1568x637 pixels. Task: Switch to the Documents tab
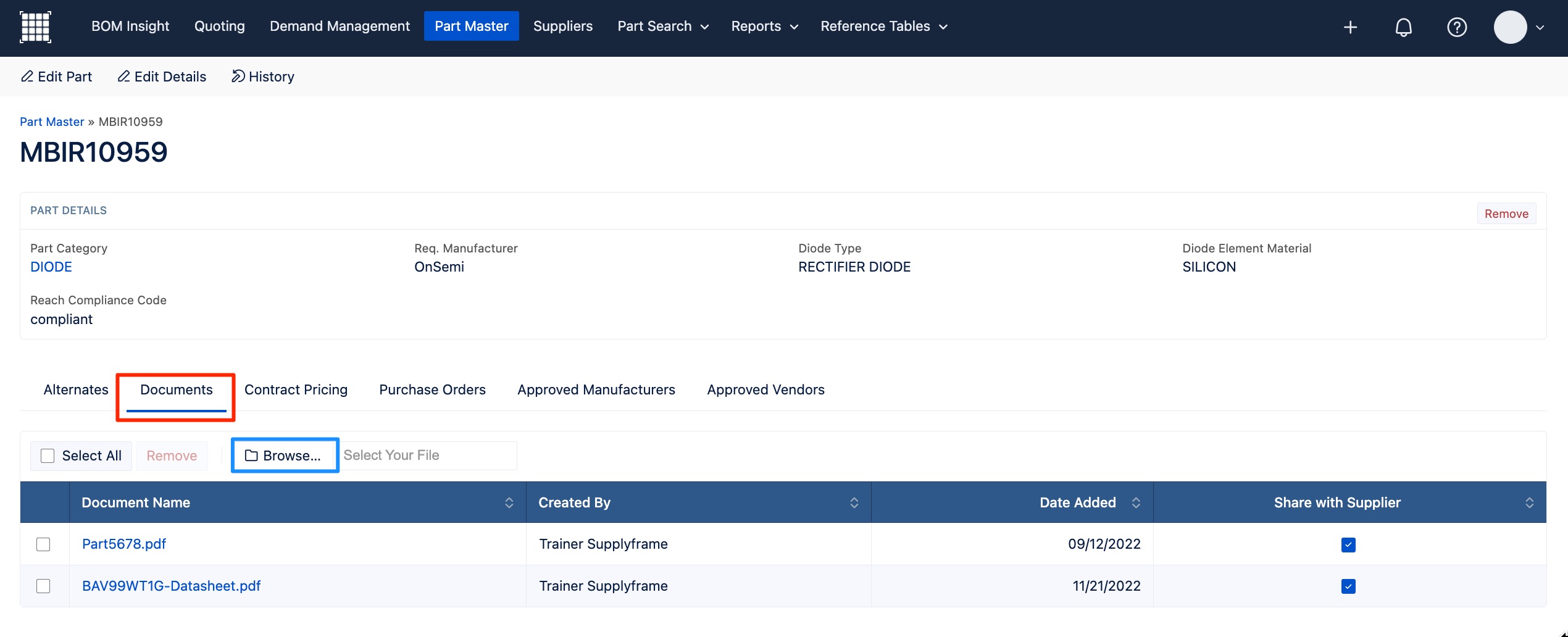click(x=177, y=389)
